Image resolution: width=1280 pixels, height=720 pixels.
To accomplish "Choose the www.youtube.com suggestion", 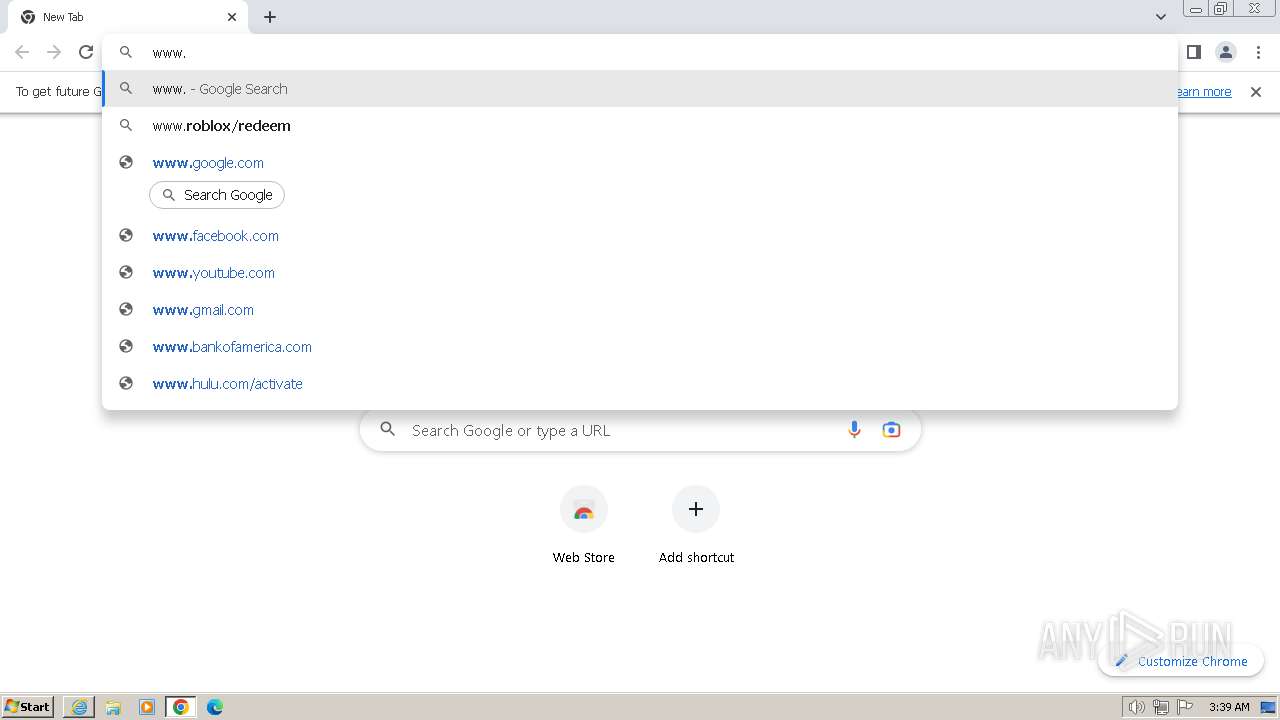I will pyautogui.click(x=640, y=273).
